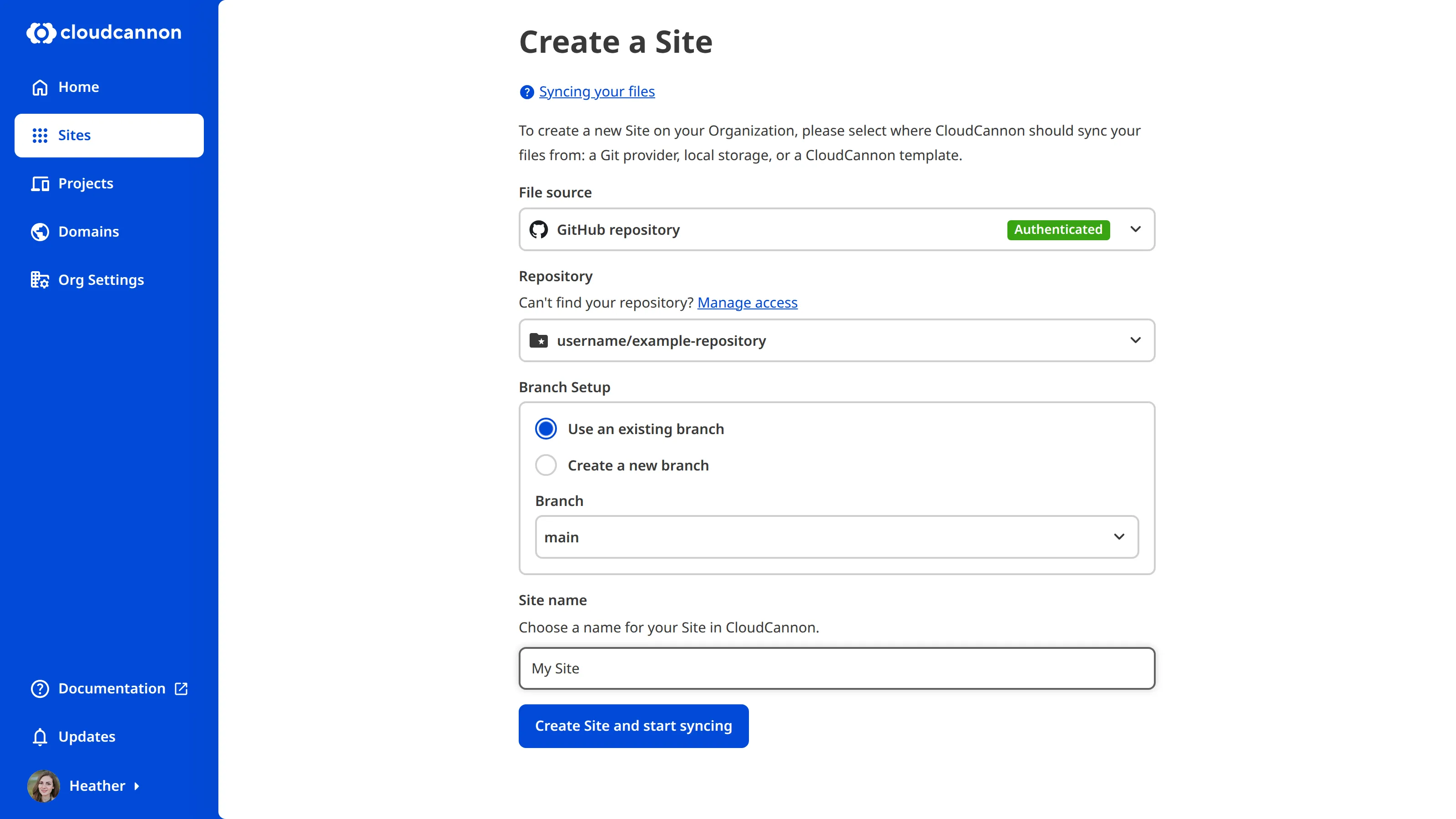Screen dimensions: 1456x819
Task: Select Create a new branch radio
Action: 546,465
